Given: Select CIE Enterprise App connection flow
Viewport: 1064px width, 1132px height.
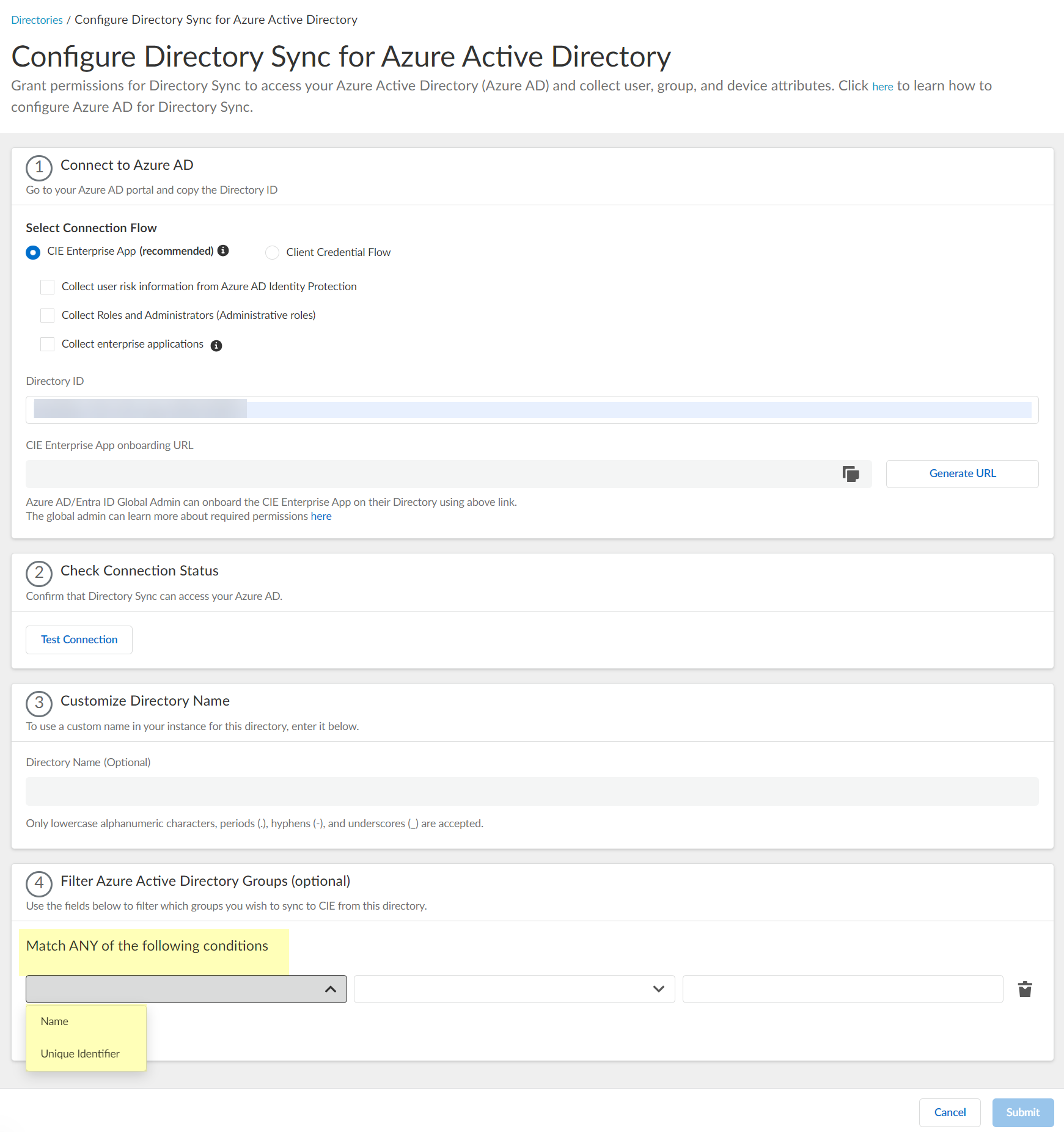Looking at the screenshot, I should pos(33,252).
